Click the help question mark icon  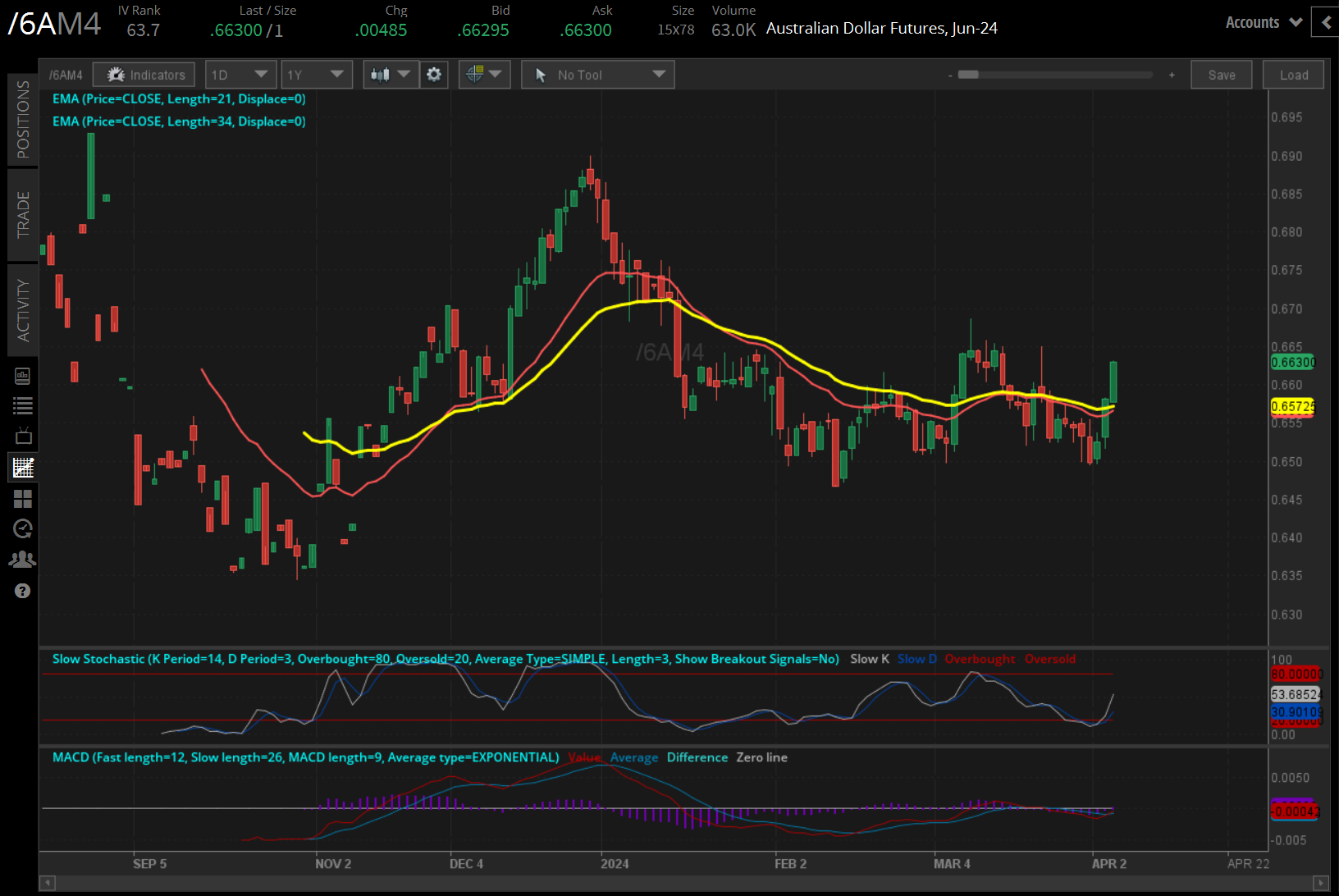click(x=23, y=591)
